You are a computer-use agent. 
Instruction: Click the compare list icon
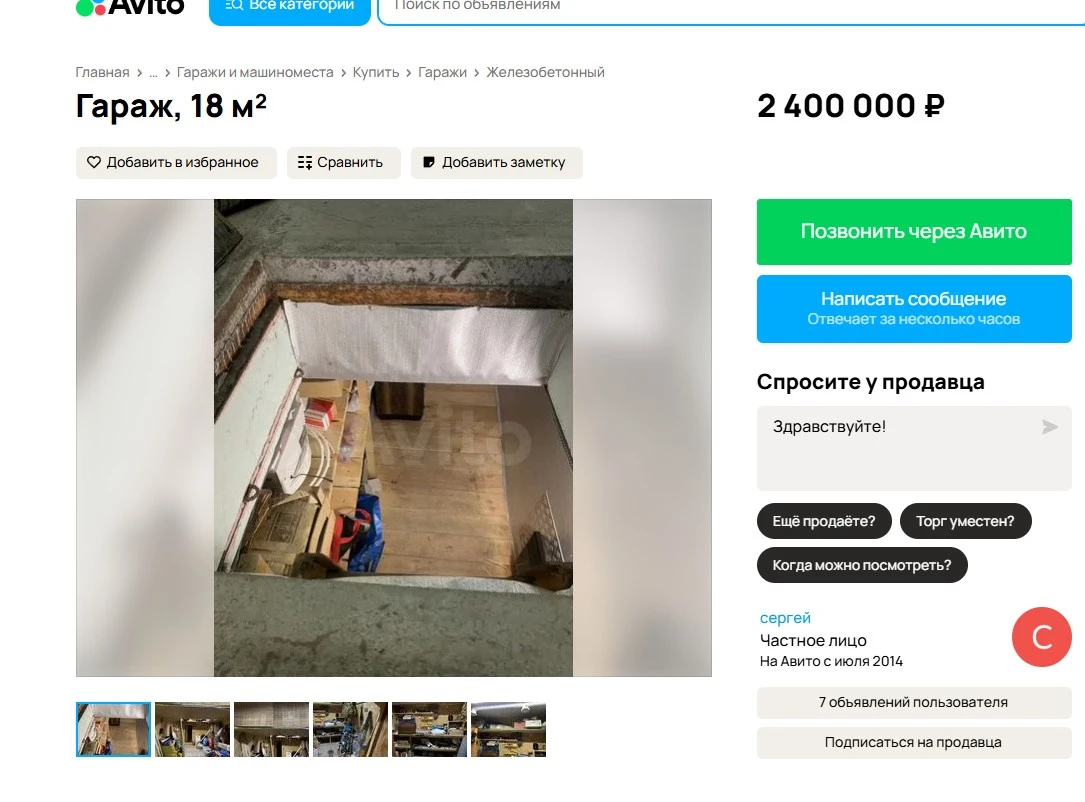(304, 162)
